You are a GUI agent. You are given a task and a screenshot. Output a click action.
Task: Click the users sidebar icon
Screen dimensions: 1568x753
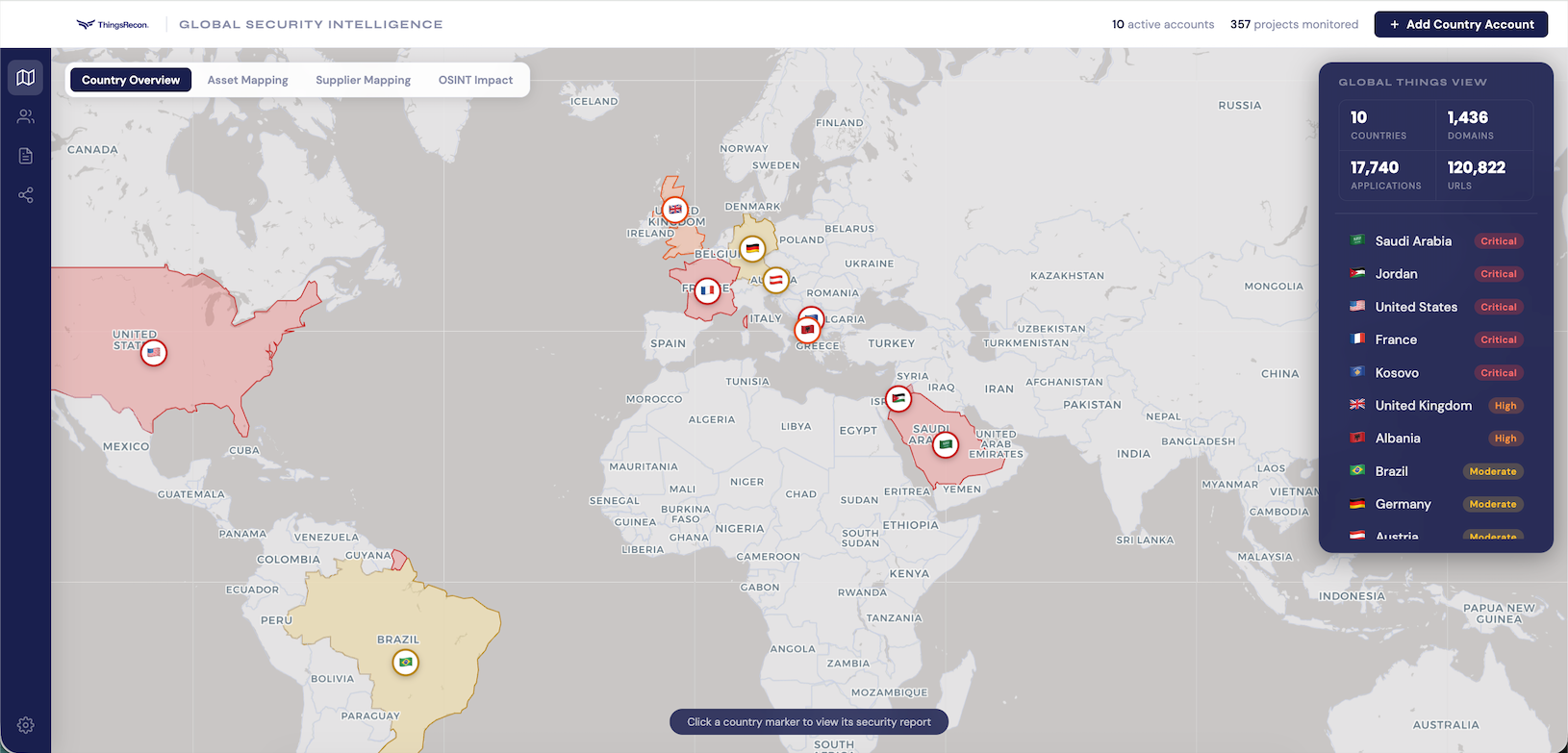[x=26, y=116]
